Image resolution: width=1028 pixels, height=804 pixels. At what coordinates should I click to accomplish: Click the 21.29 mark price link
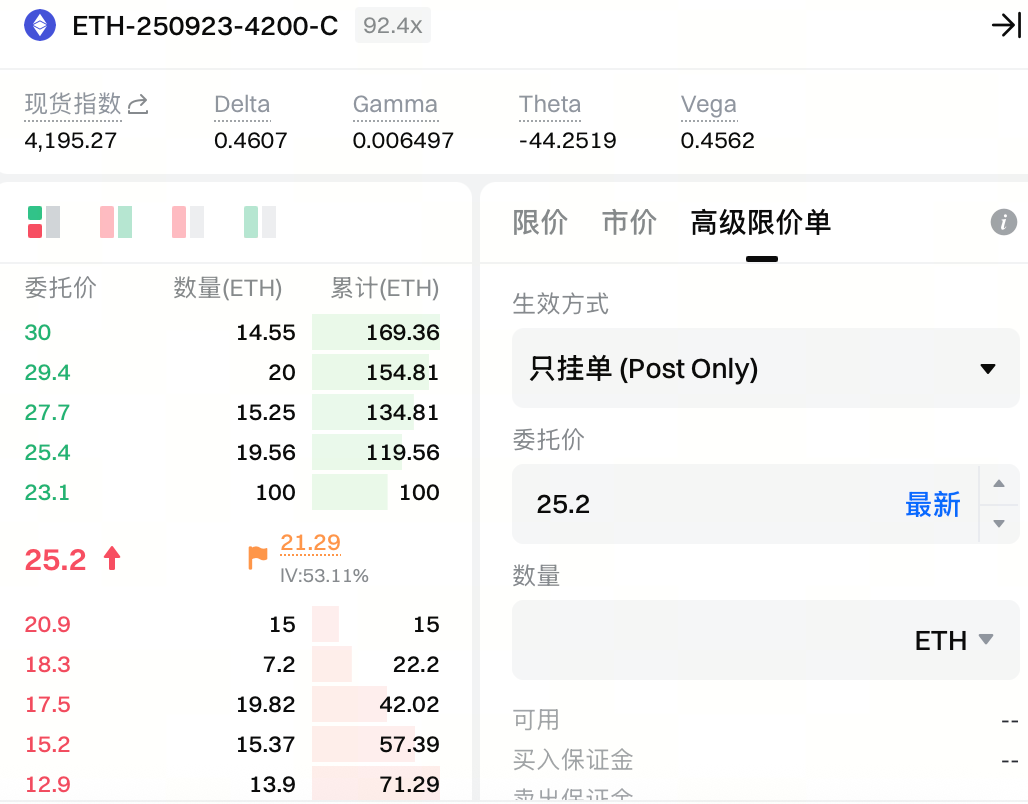click(310, 543)
